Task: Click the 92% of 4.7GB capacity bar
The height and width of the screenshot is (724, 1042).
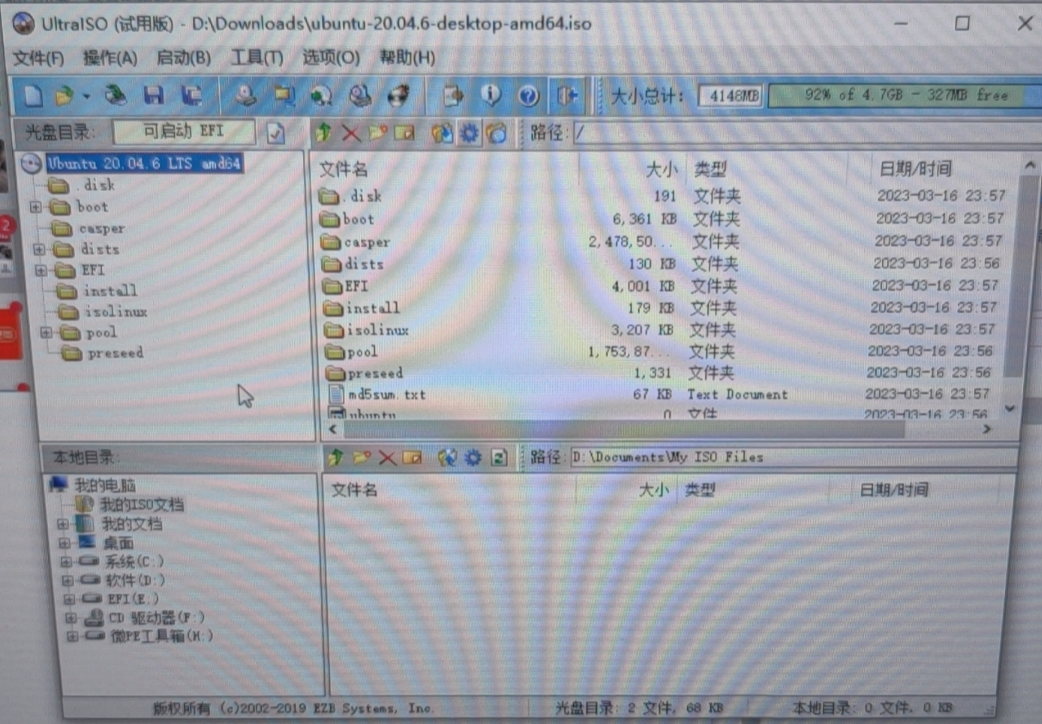Action: (904, 96)
